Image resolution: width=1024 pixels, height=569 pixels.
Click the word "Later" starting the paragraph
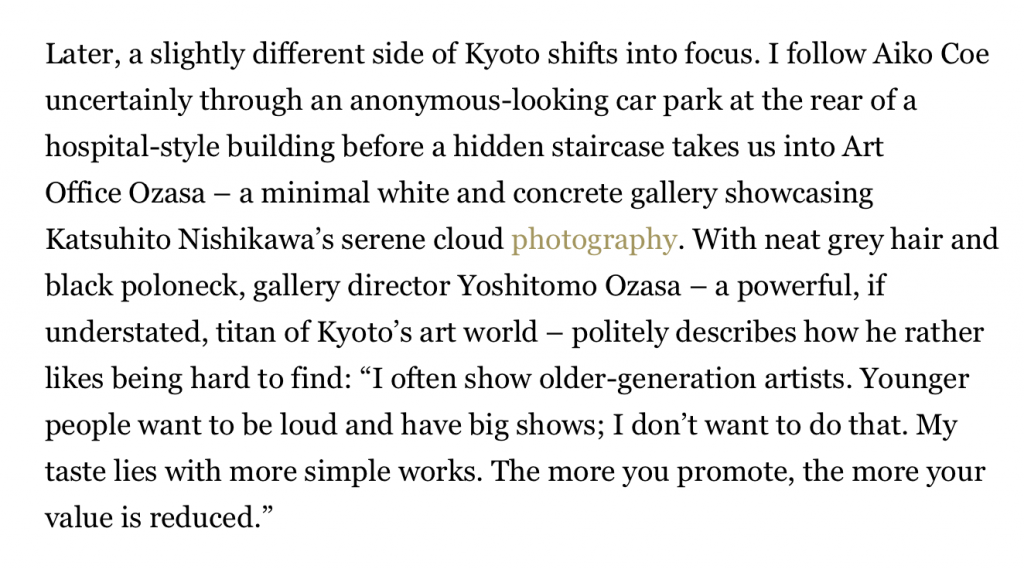coord(82,54)
